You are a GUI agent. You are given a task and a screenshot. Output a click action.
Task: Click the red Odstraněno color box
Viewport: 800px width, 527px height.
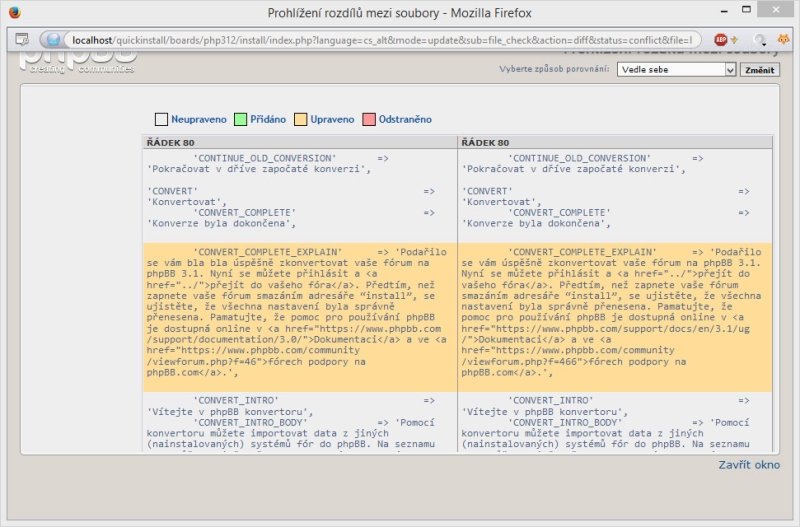pyautogui.click(x=369, y=119)
